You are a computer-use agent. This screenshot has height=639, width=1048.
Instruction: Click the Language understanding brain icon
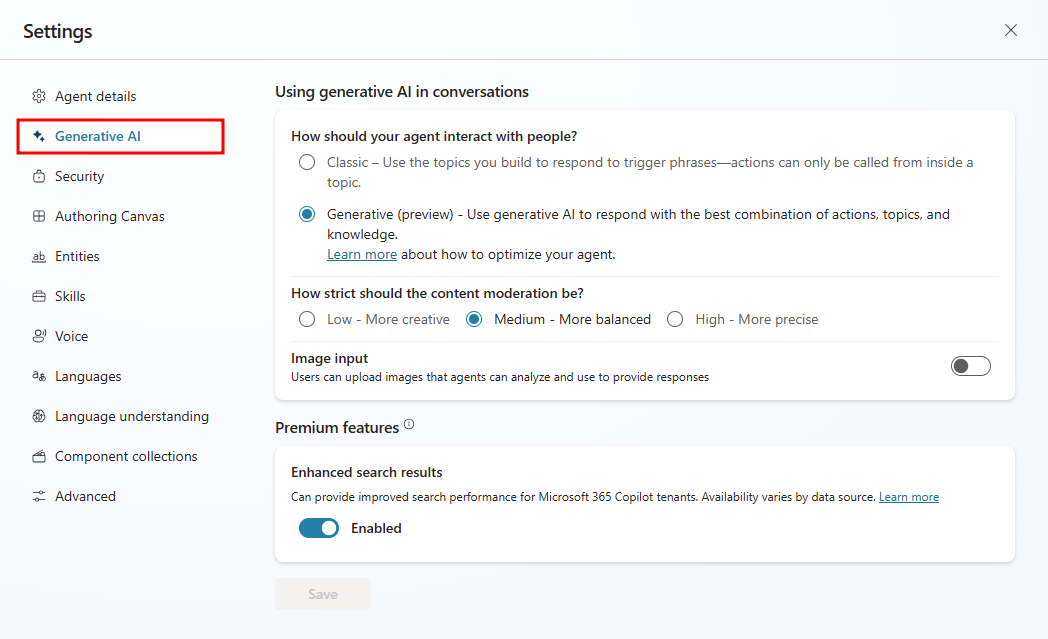pyautogui.click(x=39, y=416)
